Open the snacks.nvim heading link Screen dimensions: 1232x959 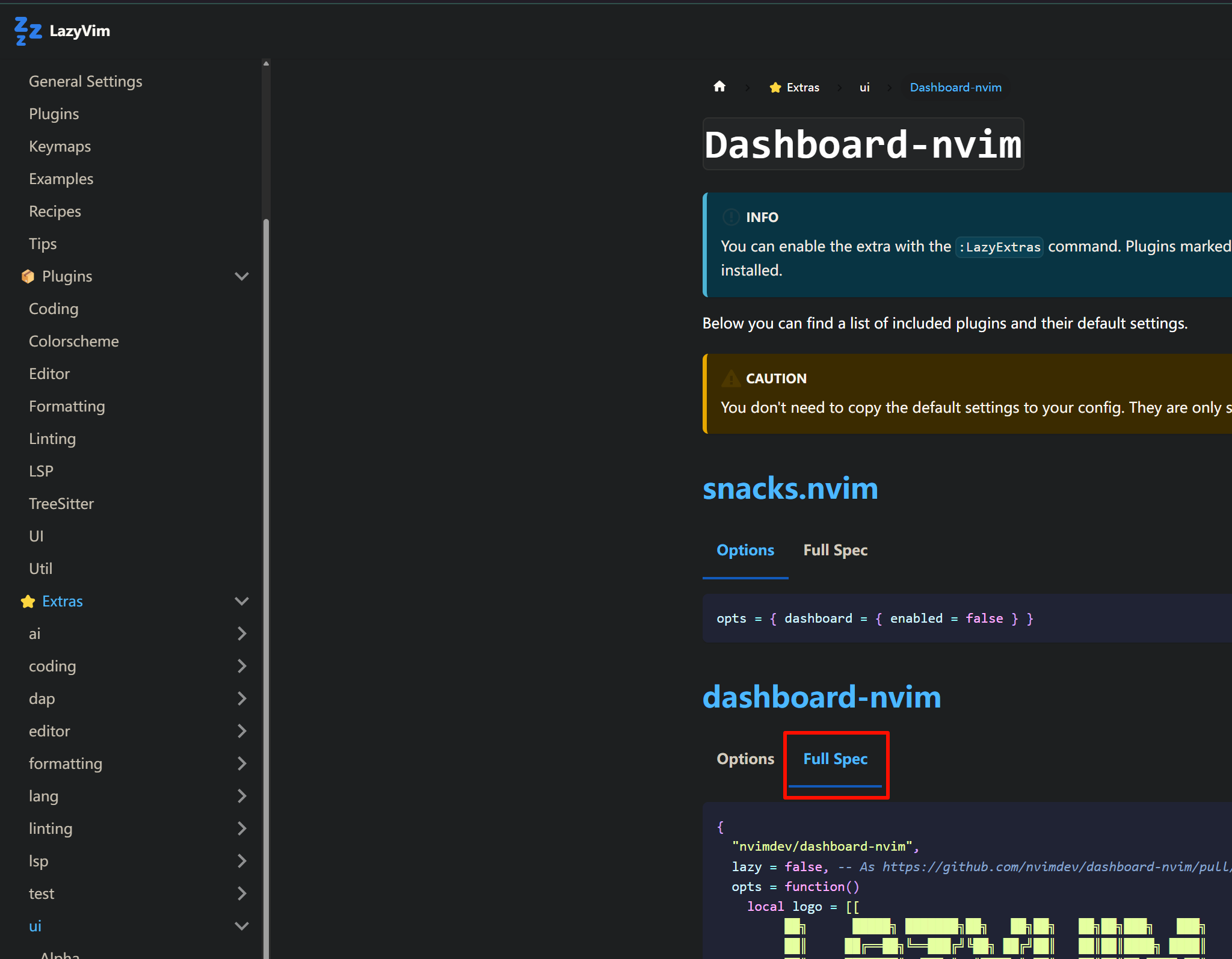(790, 488)
